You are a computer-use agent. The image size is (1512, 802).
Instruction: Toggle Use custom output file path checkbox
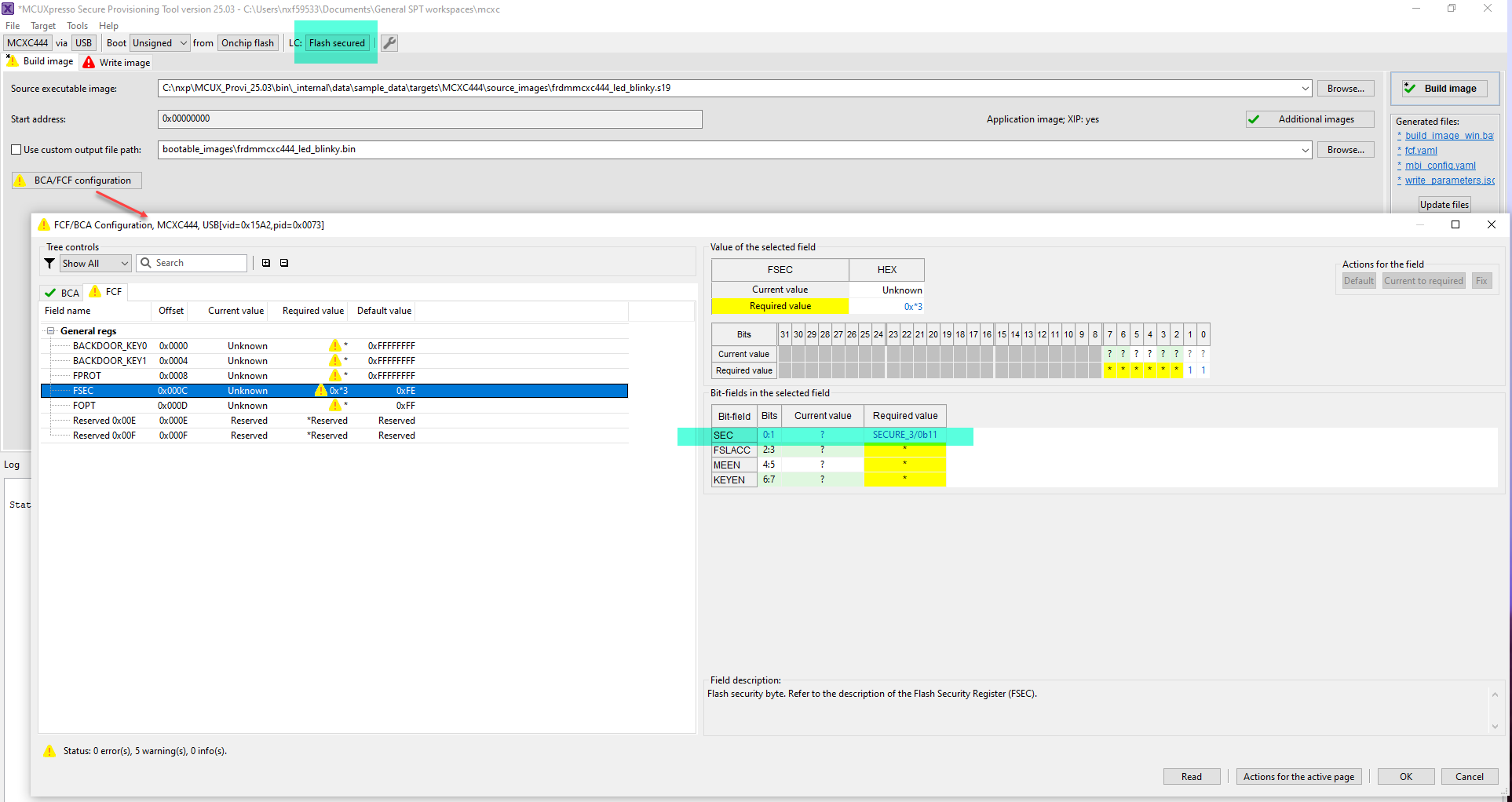(x=16, y=149)
